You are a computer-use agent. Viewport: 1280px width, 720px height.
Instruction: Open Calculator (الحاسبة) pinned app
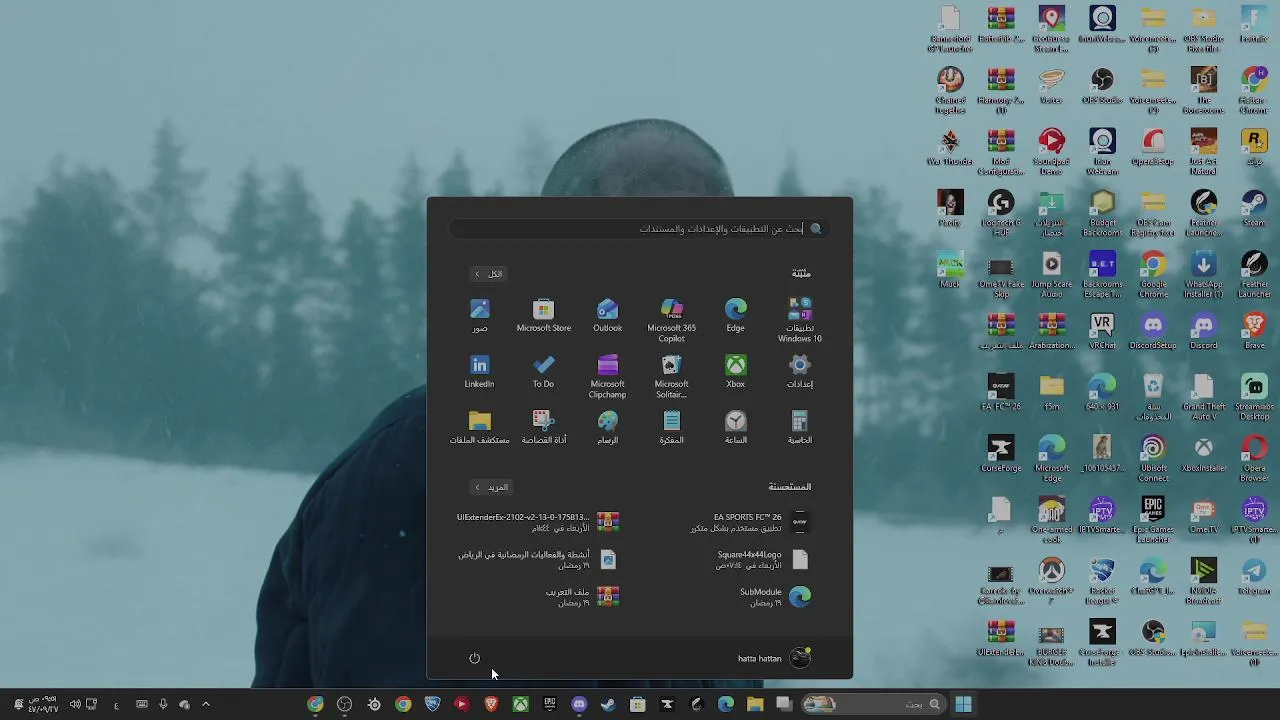point(799,428)
